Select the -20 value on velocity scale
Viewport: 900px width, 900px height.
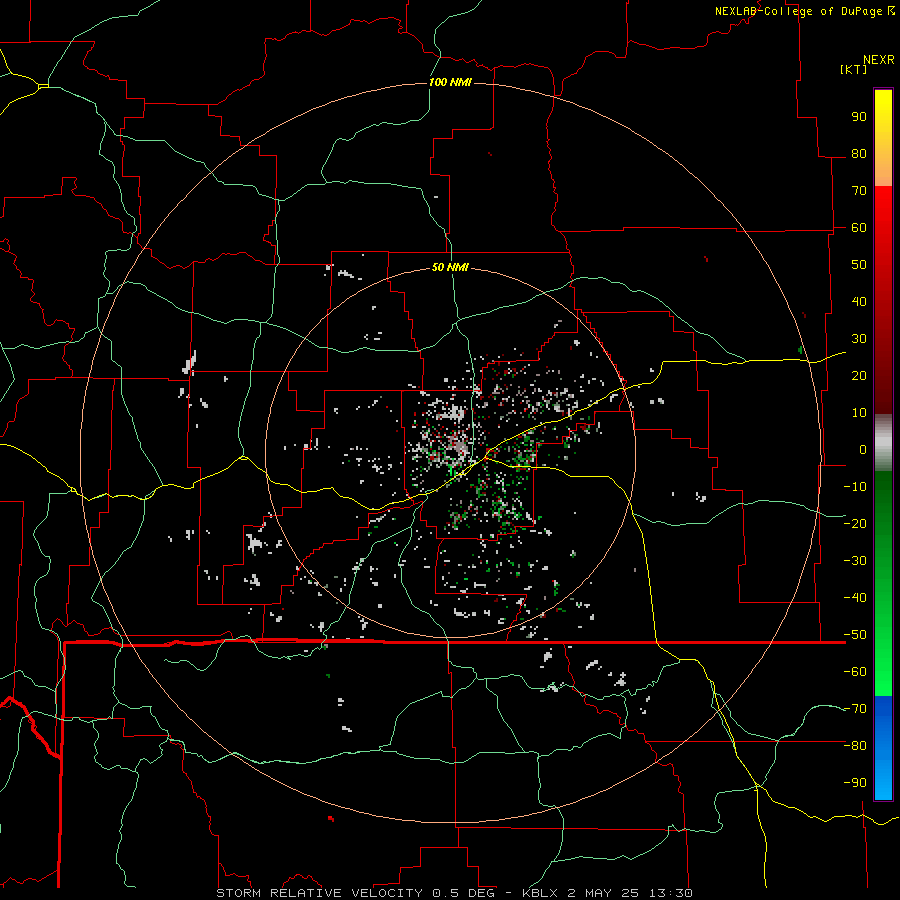coord(855,524)
